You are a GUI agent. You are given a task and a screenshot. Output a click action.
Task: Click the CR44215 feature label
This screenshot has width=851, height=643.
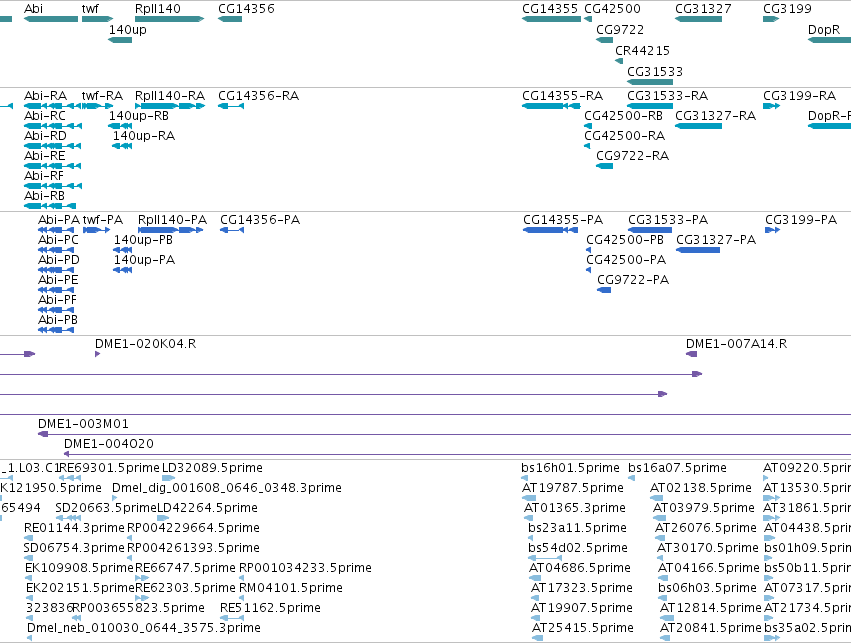click(x=643, y=50)
